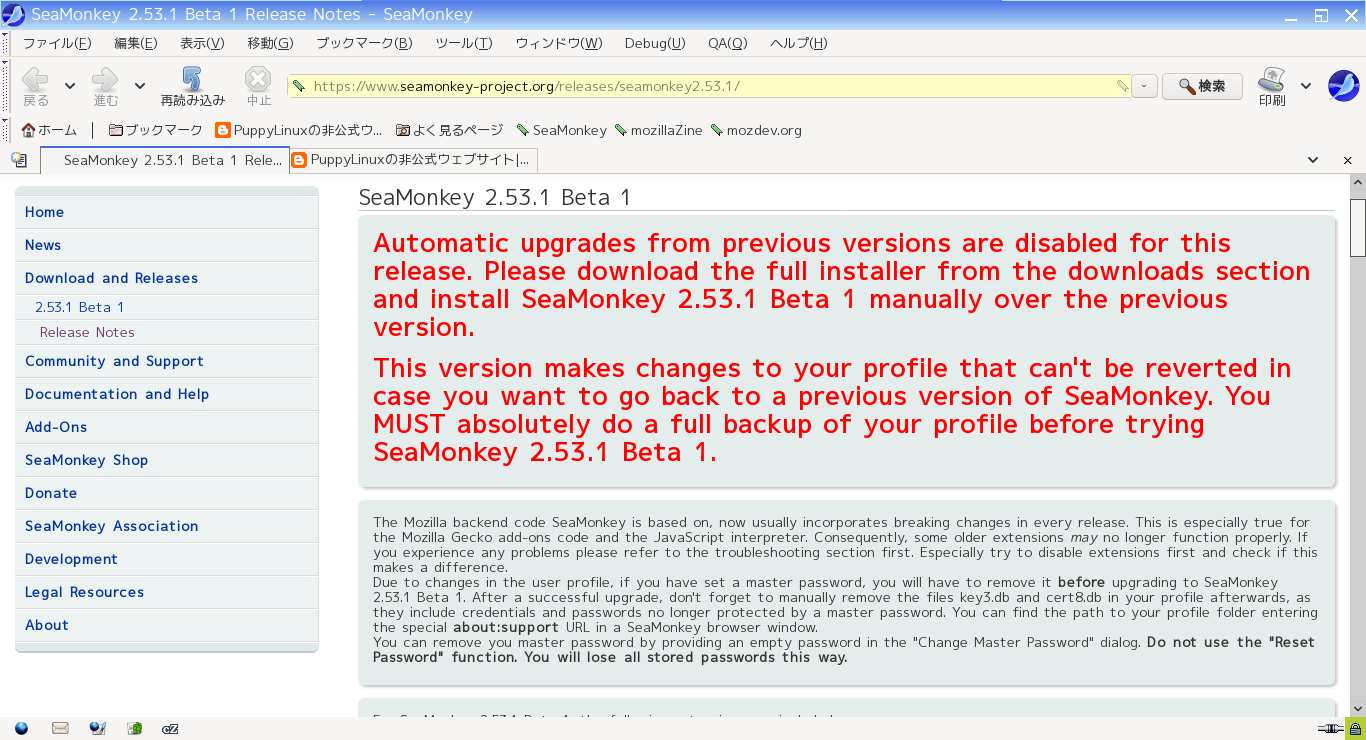
Task: Open Composer icon in status bar
Action: coord(97,728)
